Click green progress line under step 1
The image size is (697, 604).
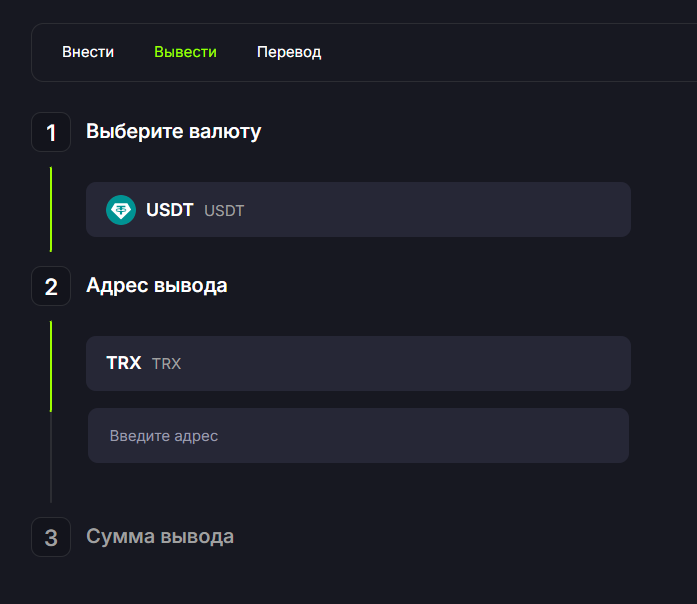point(51,209)
